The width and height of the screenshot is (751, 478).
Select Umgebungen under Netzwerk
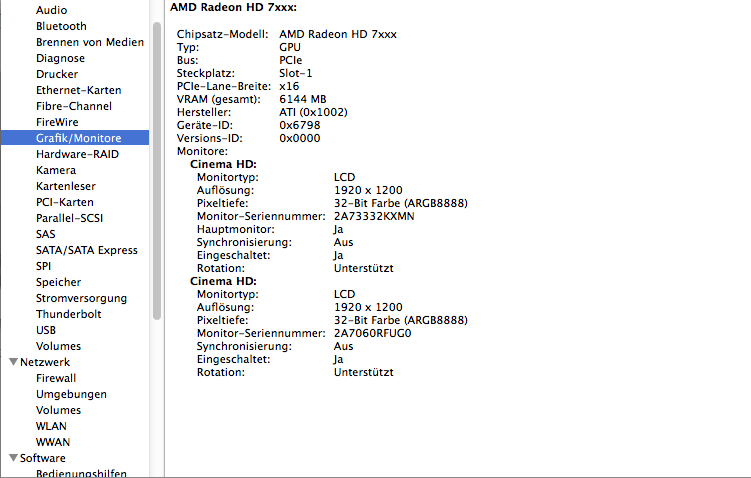click(x=71, y=394)
